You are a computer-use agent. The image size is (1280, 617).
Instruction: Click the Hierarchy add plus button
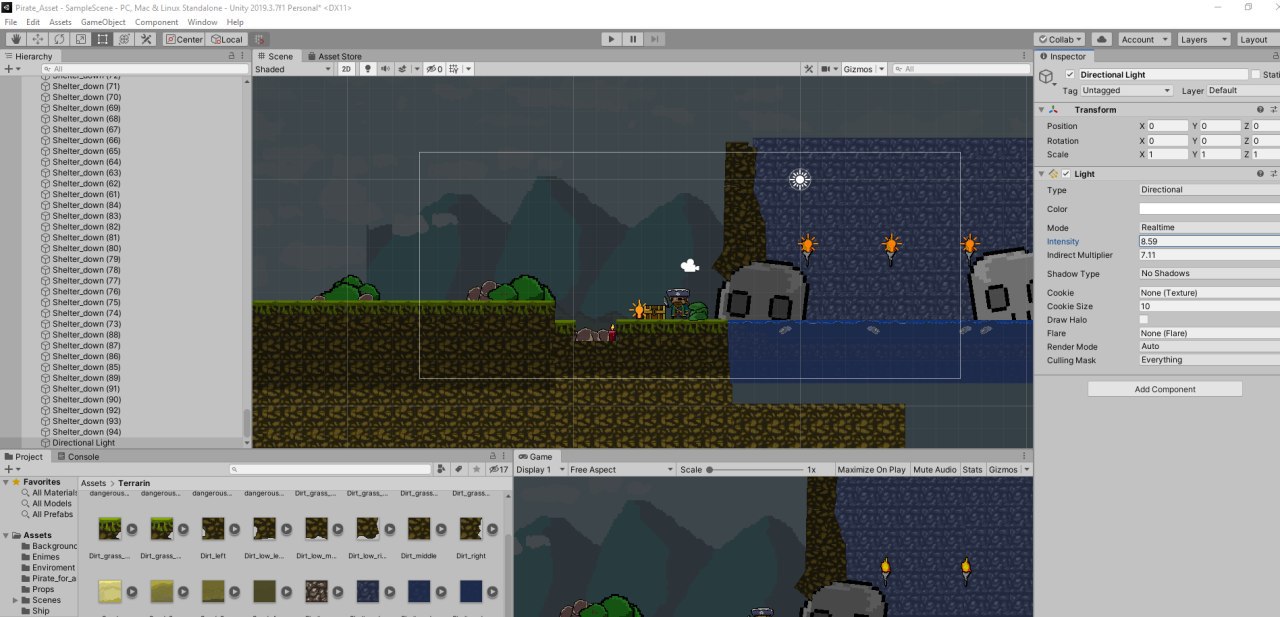(x=10, y=69)
